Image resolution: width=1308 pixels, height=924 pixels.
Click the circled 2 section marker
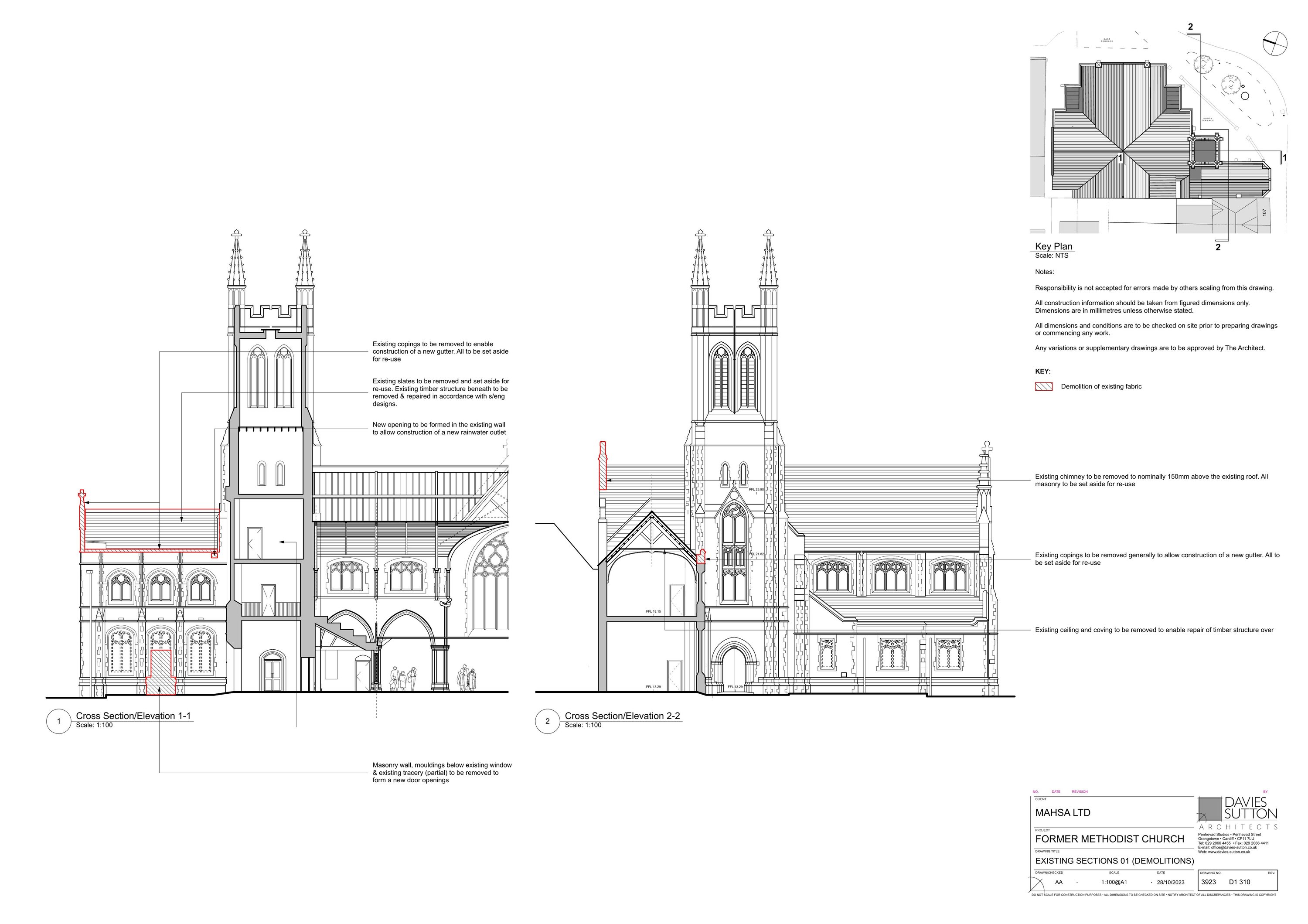(548, 721)
